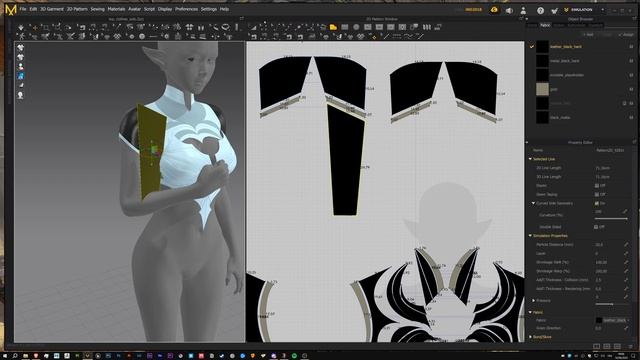Open the Avatar menu

[x=134, y=9]
